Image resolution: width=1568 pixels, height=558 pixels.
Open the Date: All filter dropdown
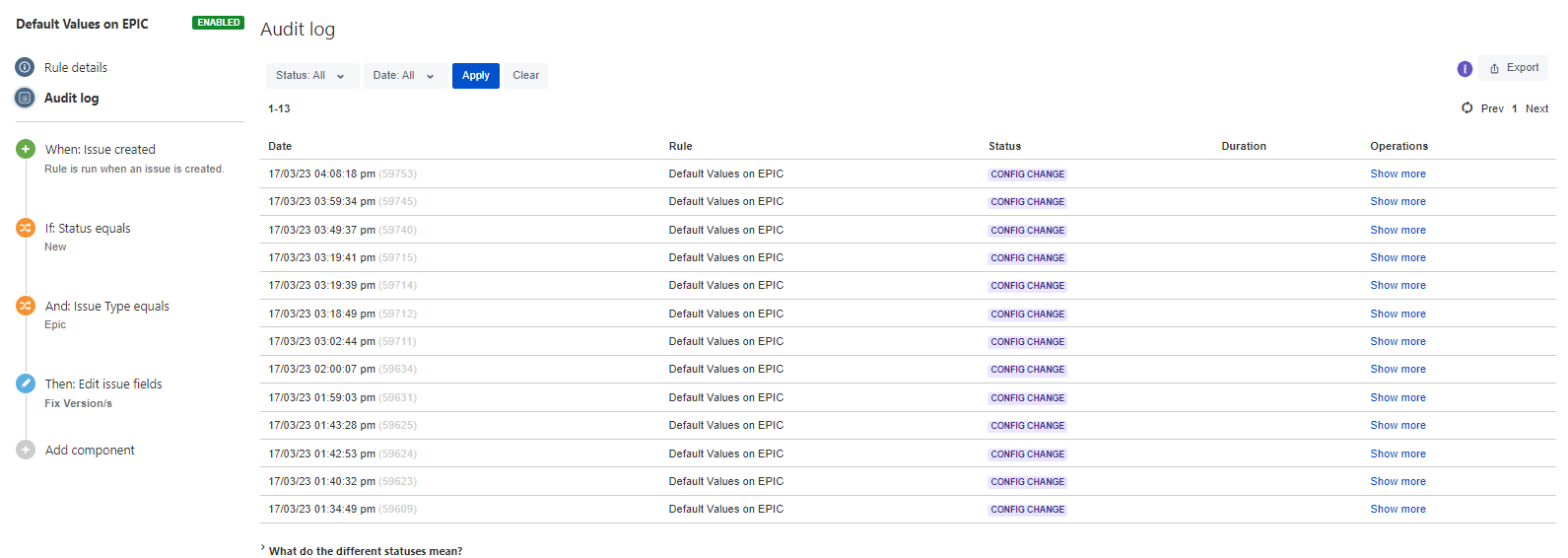point(405,76)
